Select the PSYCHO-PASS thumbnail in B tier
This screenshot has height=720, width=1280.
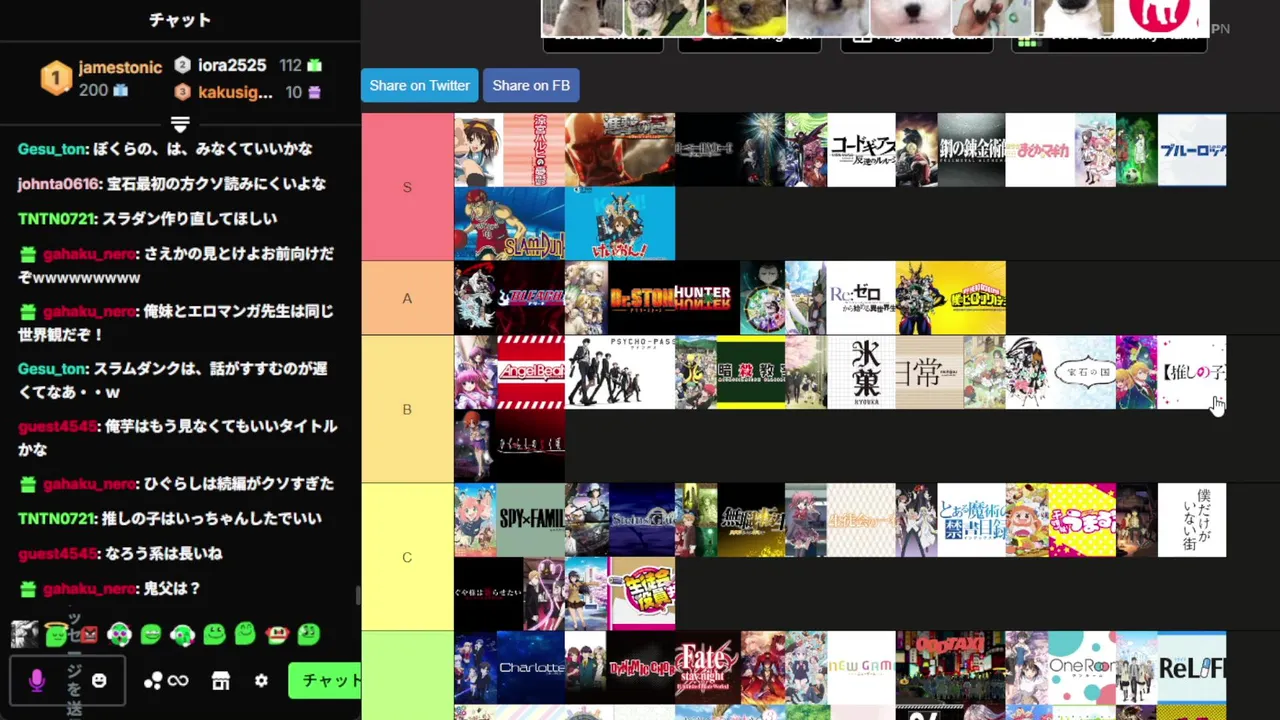click(x=620, y=372)
